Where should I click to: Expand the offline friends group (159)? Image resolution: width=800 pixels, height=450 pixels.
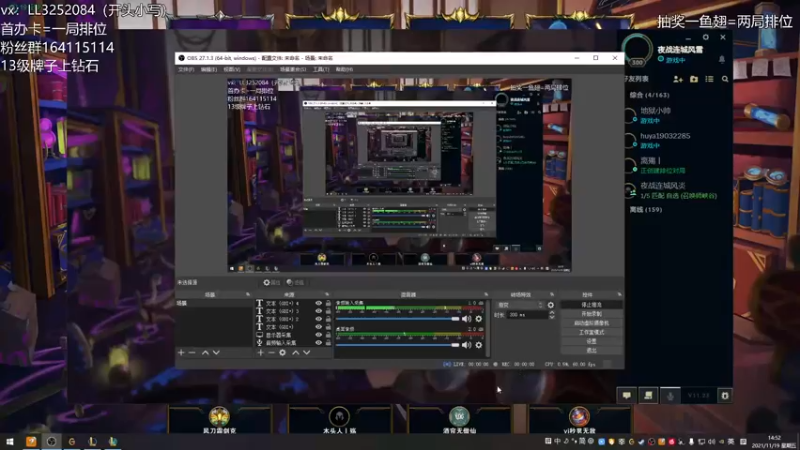click(x=646, y=210)
